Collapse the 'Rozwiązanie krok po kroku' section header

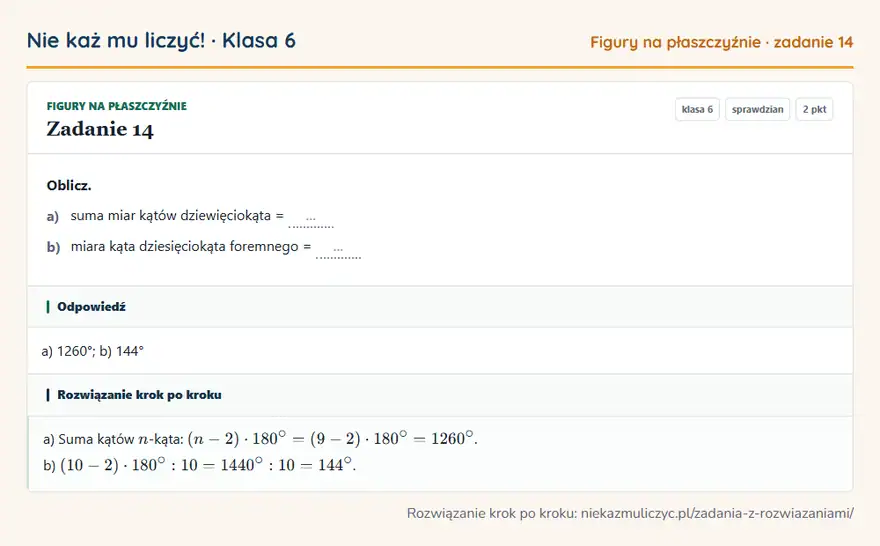point(440,395)
